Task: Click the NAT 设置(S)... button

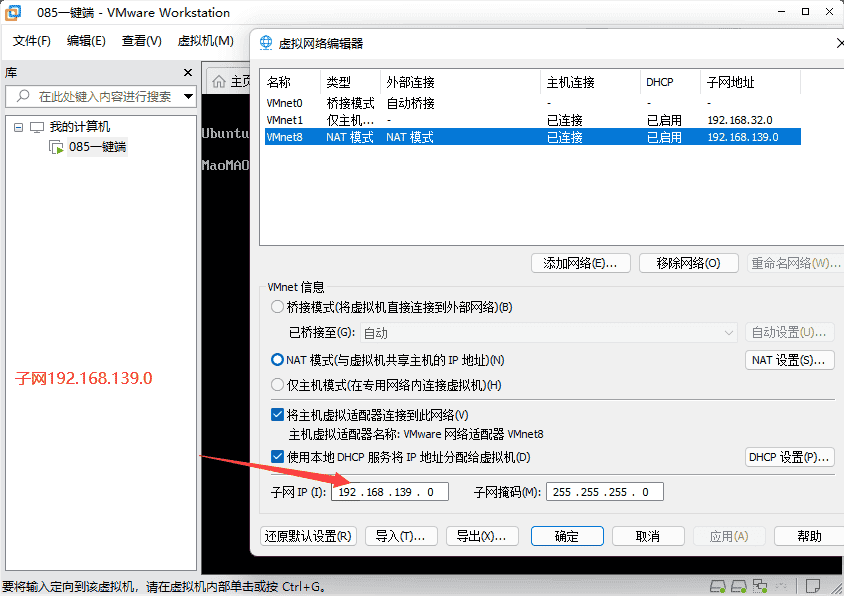Action: [x=789, y=360]
